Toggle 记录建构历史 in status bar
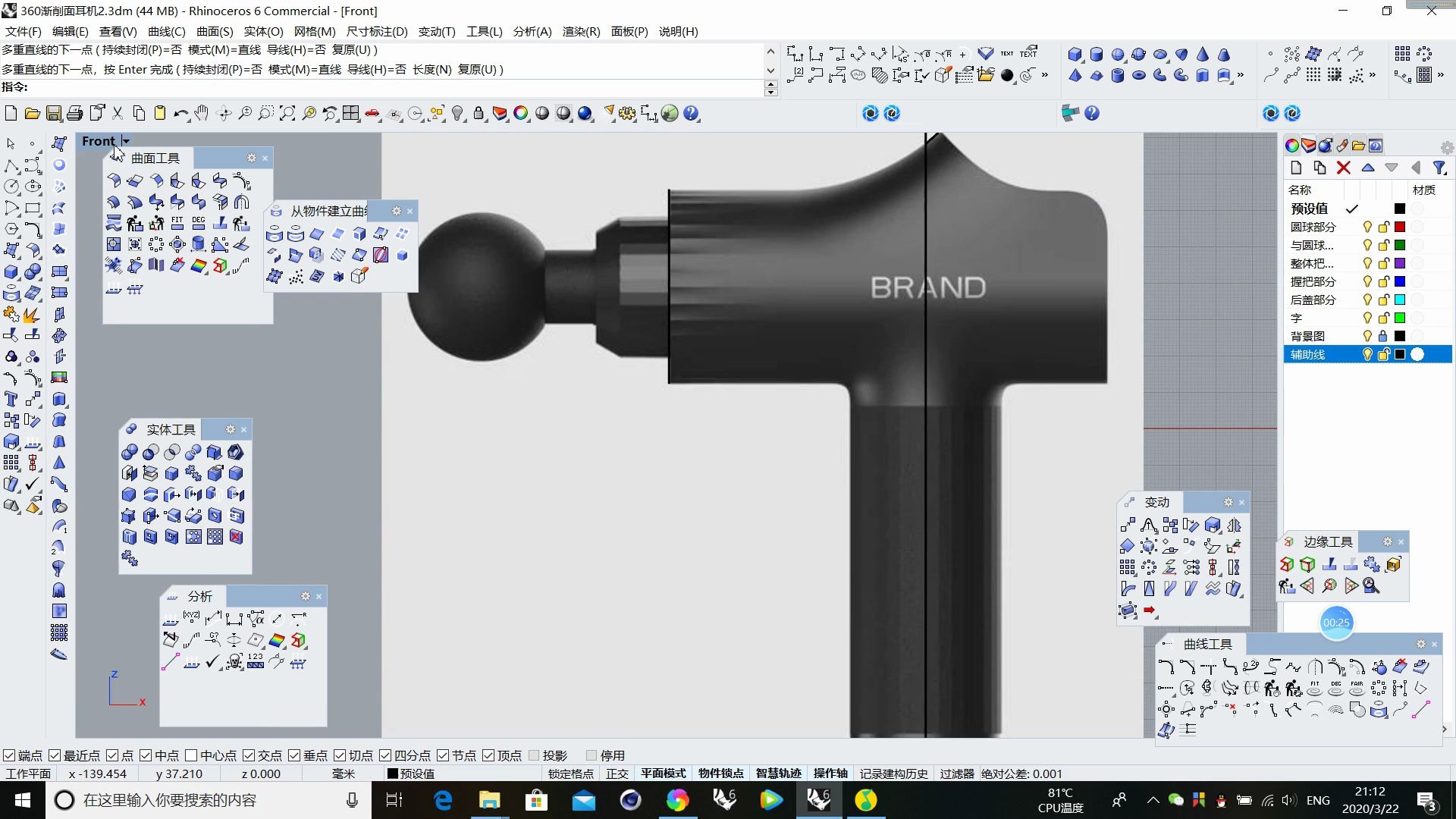The width and height of the screenshot is (1456, 819). tap(893, 773)
